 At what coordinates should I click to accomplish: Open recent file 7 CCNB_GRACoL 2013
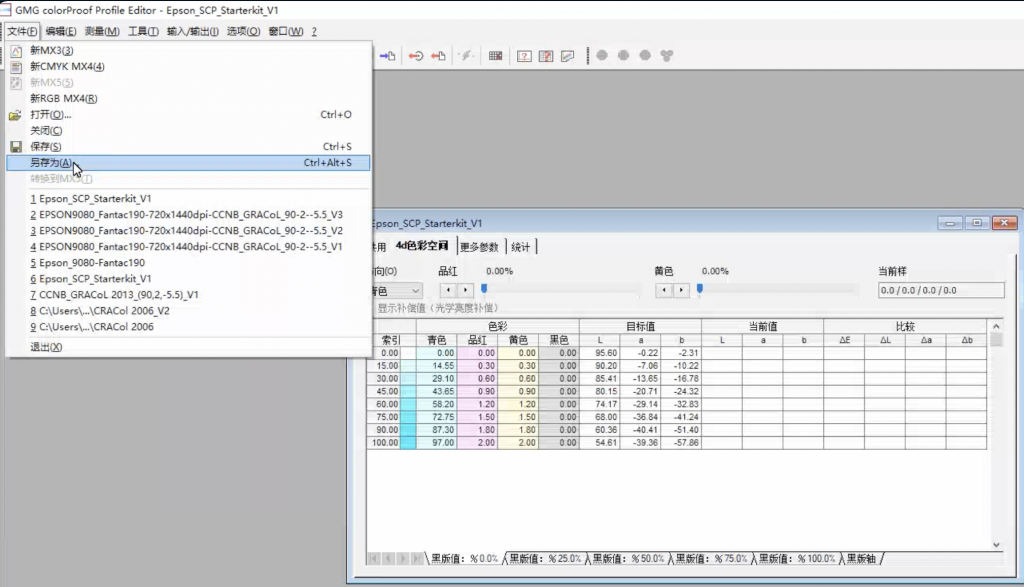coord(188,294)
